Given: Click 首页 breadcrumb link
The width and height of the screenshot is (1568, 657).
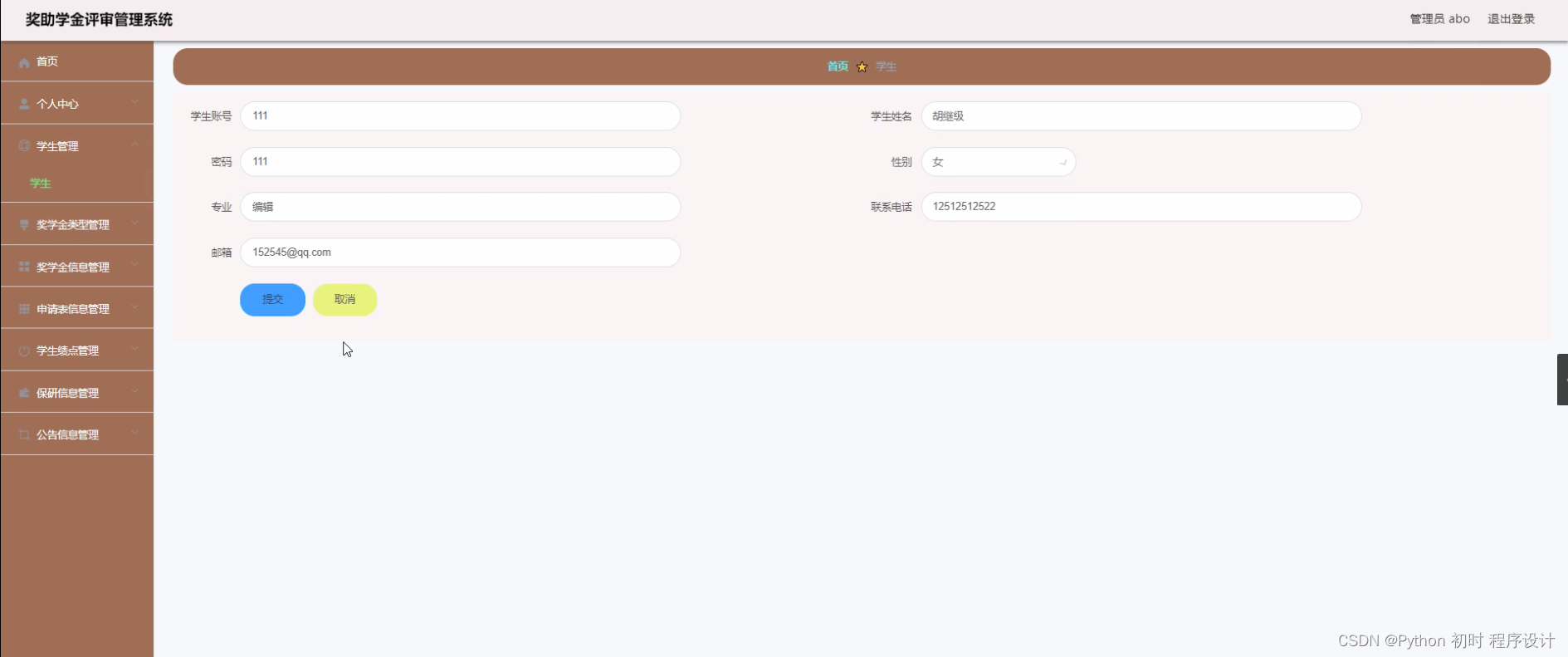Looking at the screenshot, I should (x=838, y=66).
